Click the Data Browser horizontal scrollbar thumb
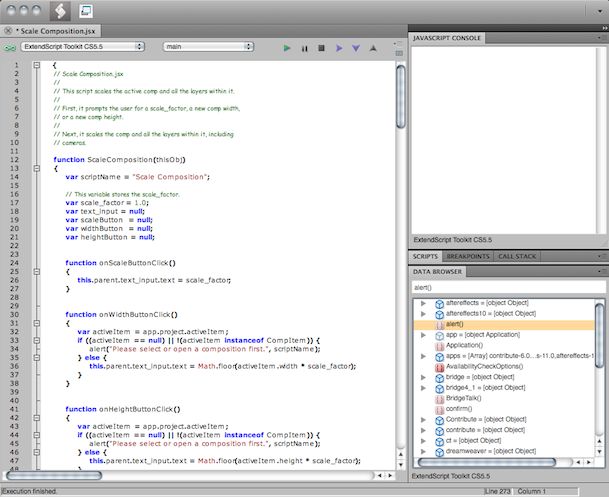609x497 pixels. point(487,462)
